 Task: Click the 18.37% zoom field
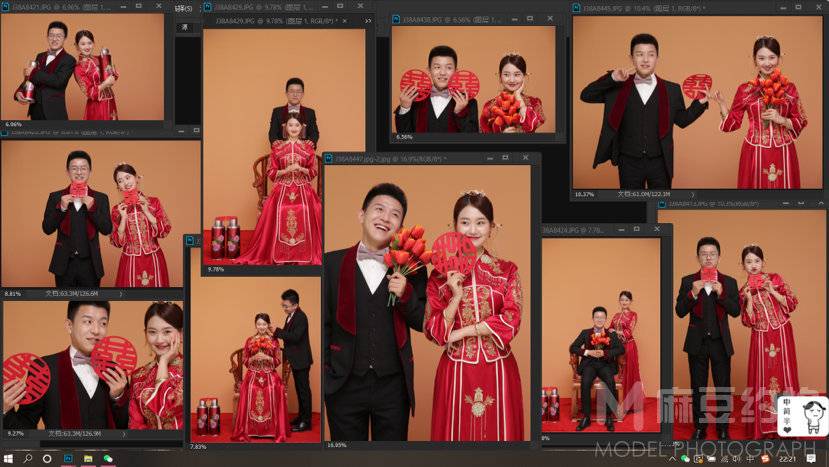coord(584,195)
